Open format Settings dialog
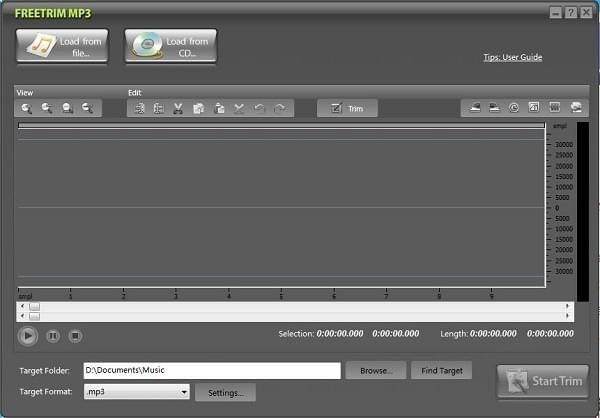Viewport: 600px width, 418px height. [225, 393]
